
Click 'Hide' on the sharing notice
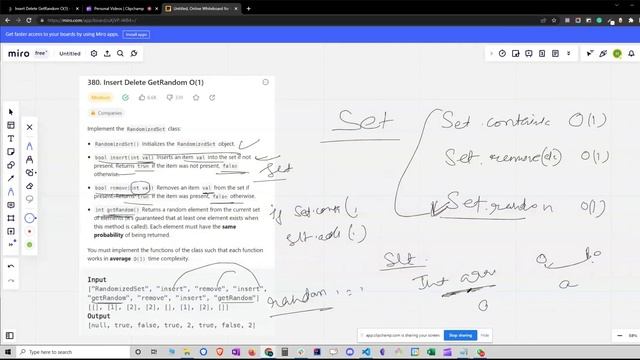(484, 336)
